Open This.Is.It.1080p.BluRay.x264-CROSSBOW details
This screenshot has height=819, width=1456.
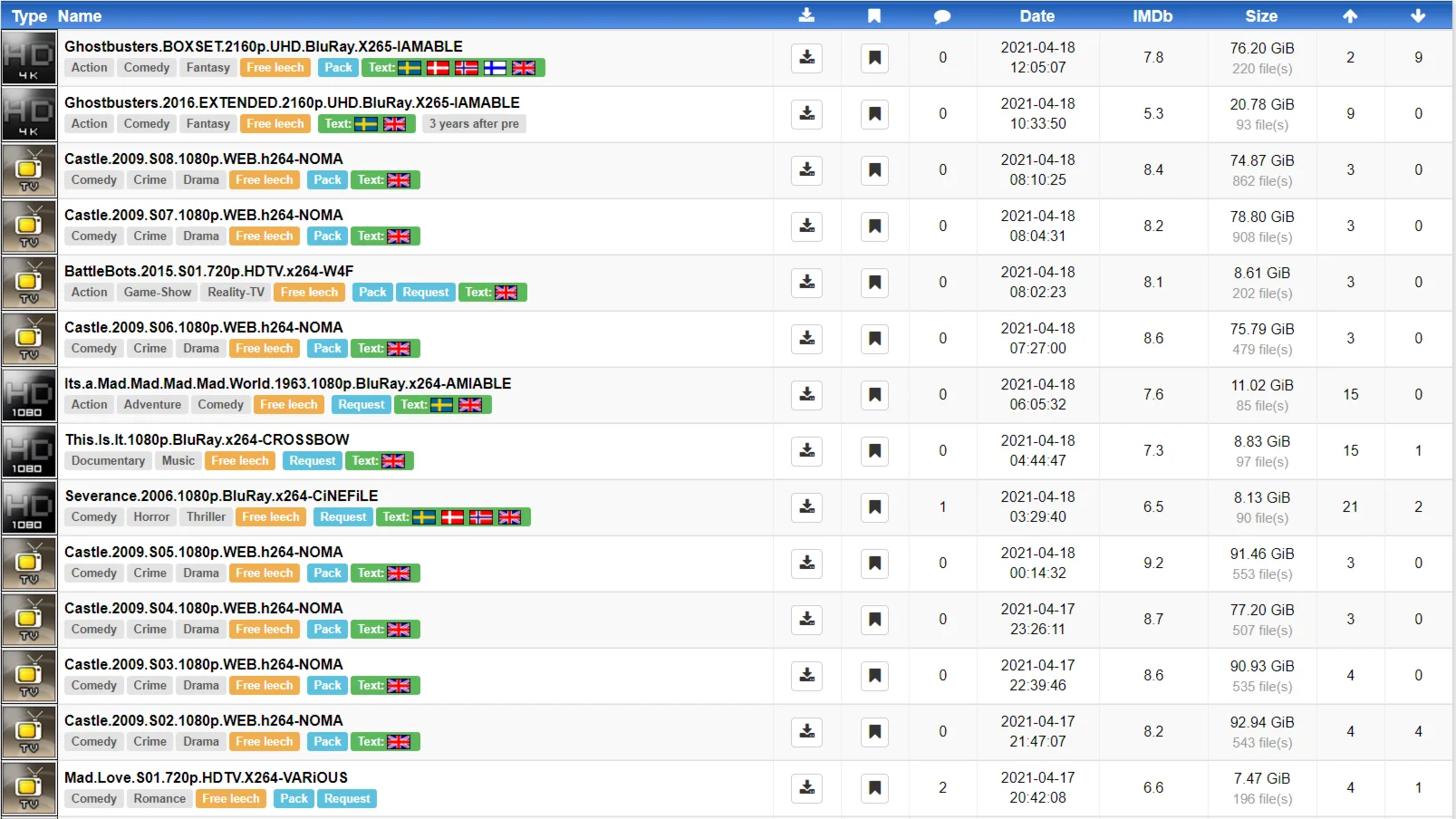pyautogui.click(x=207, y=439)
